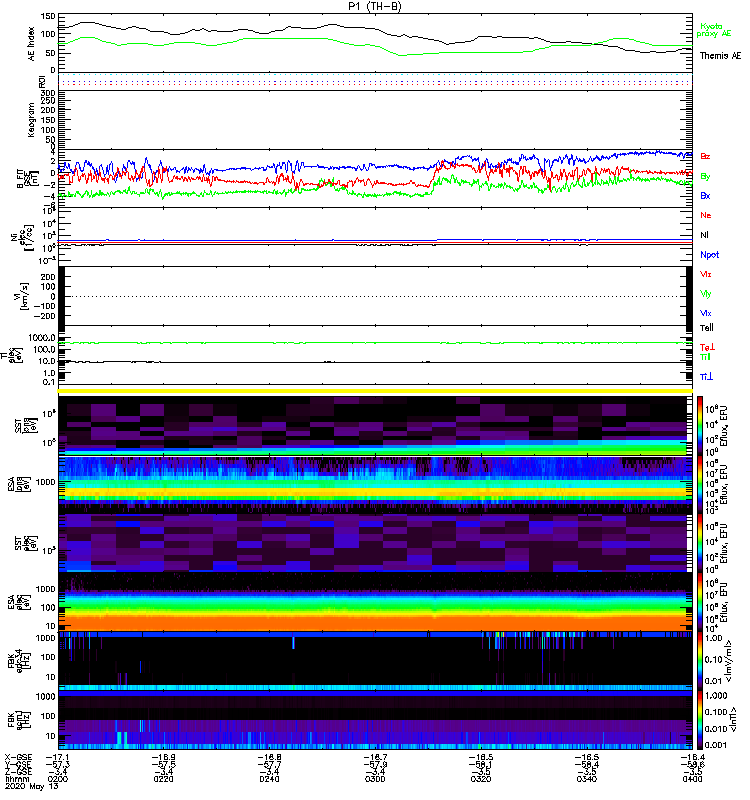Screen dimensions: 750x800
Task: Click the red Te⊥ legend label
Action: (707, 347)
